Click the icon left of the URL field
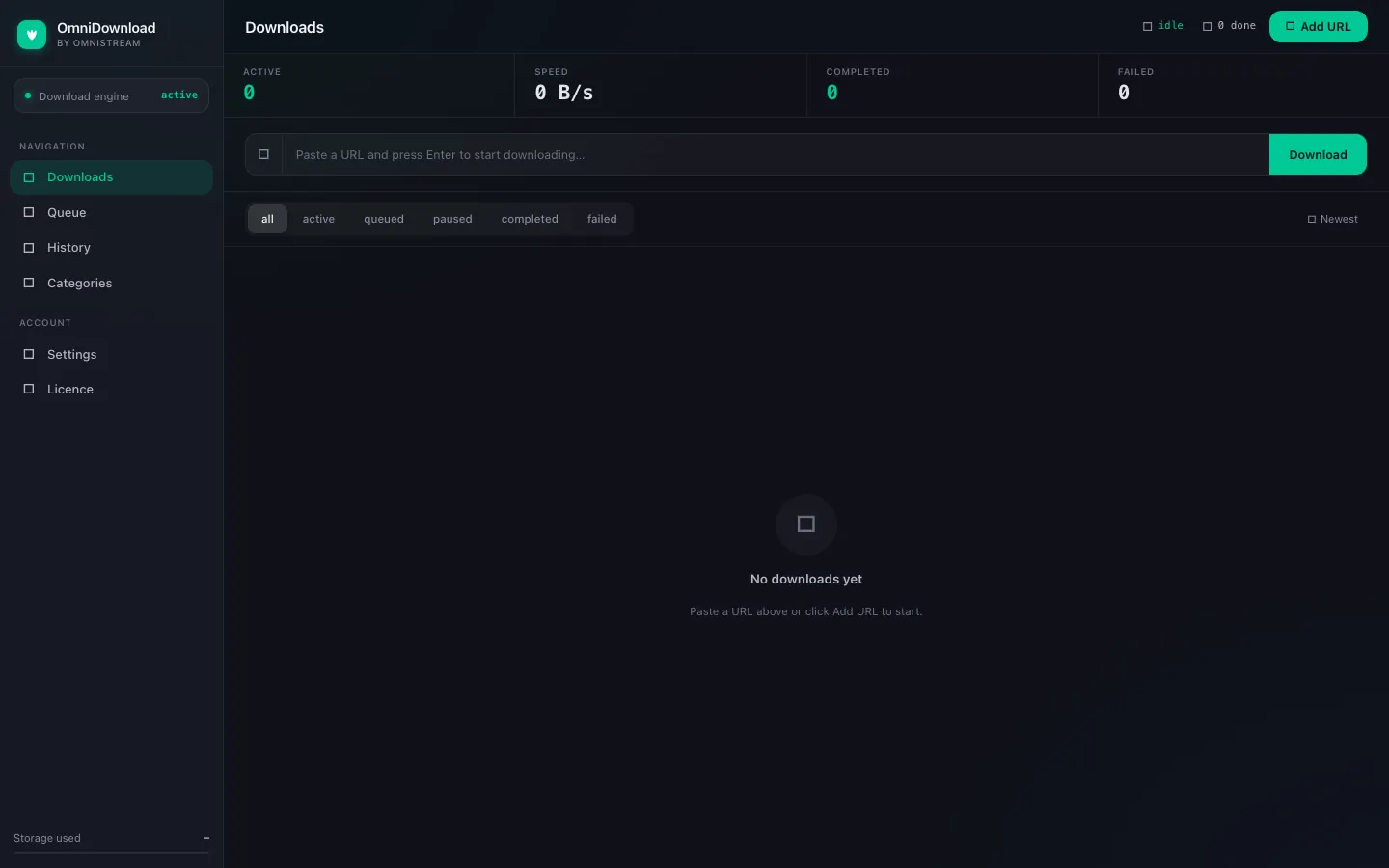Viewport: 1389px width, 868px height. [x=263, y=154]
